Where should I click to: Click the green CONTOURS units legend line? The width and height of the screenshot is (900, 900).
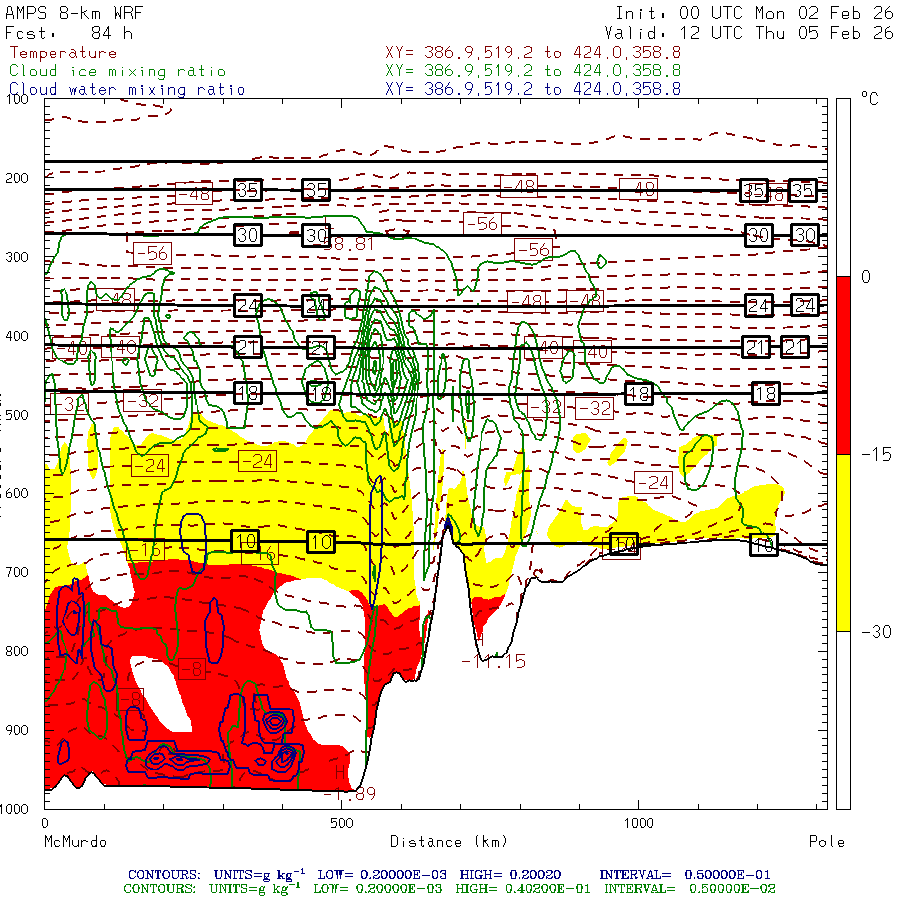pyautogui.click(x=449, y=889)
